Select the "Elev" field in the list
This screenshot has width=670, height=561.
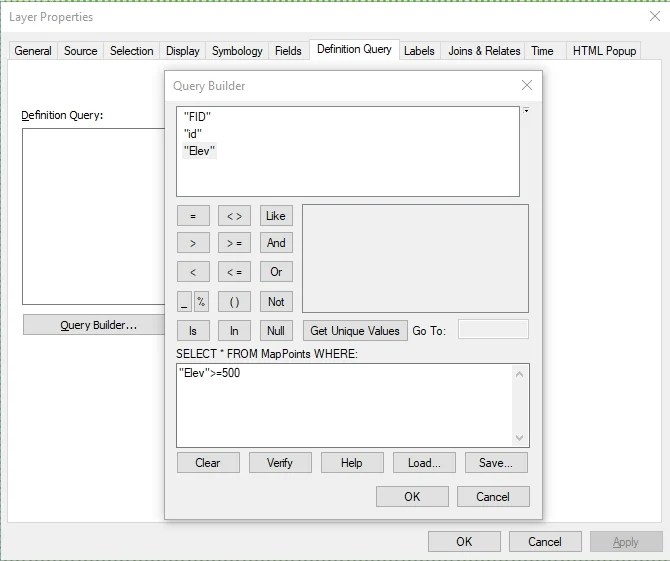pyautogui.click(x=200, y=151)
